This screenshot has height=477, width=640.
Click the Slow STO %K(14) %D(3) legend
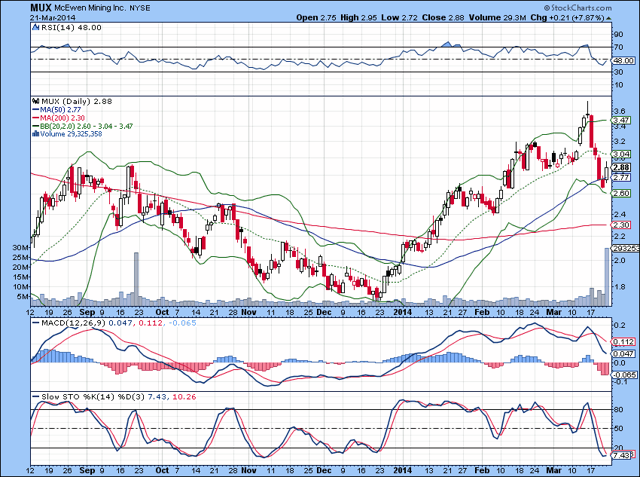tap(93, 397)
